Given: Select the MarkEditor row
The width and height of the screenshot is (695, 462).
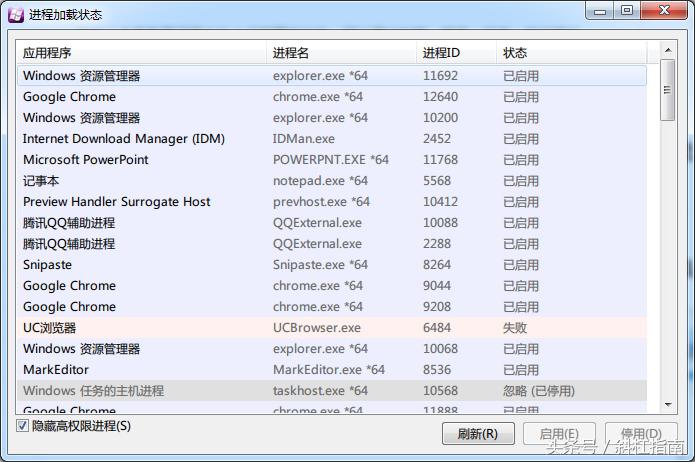Looking at the screenshot, I should 332,370.
